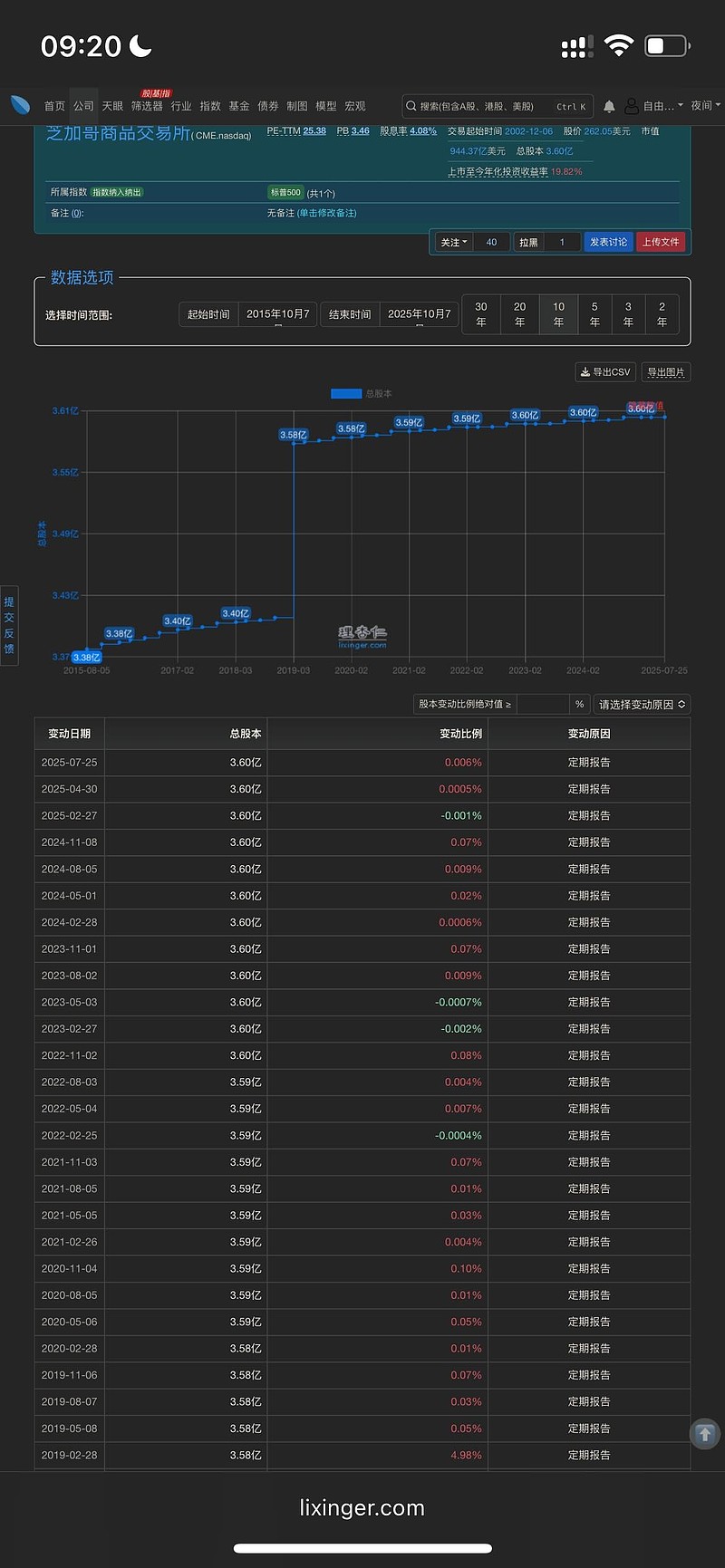
Task: Click the red 上传文件 button
Action: [661, 242]
